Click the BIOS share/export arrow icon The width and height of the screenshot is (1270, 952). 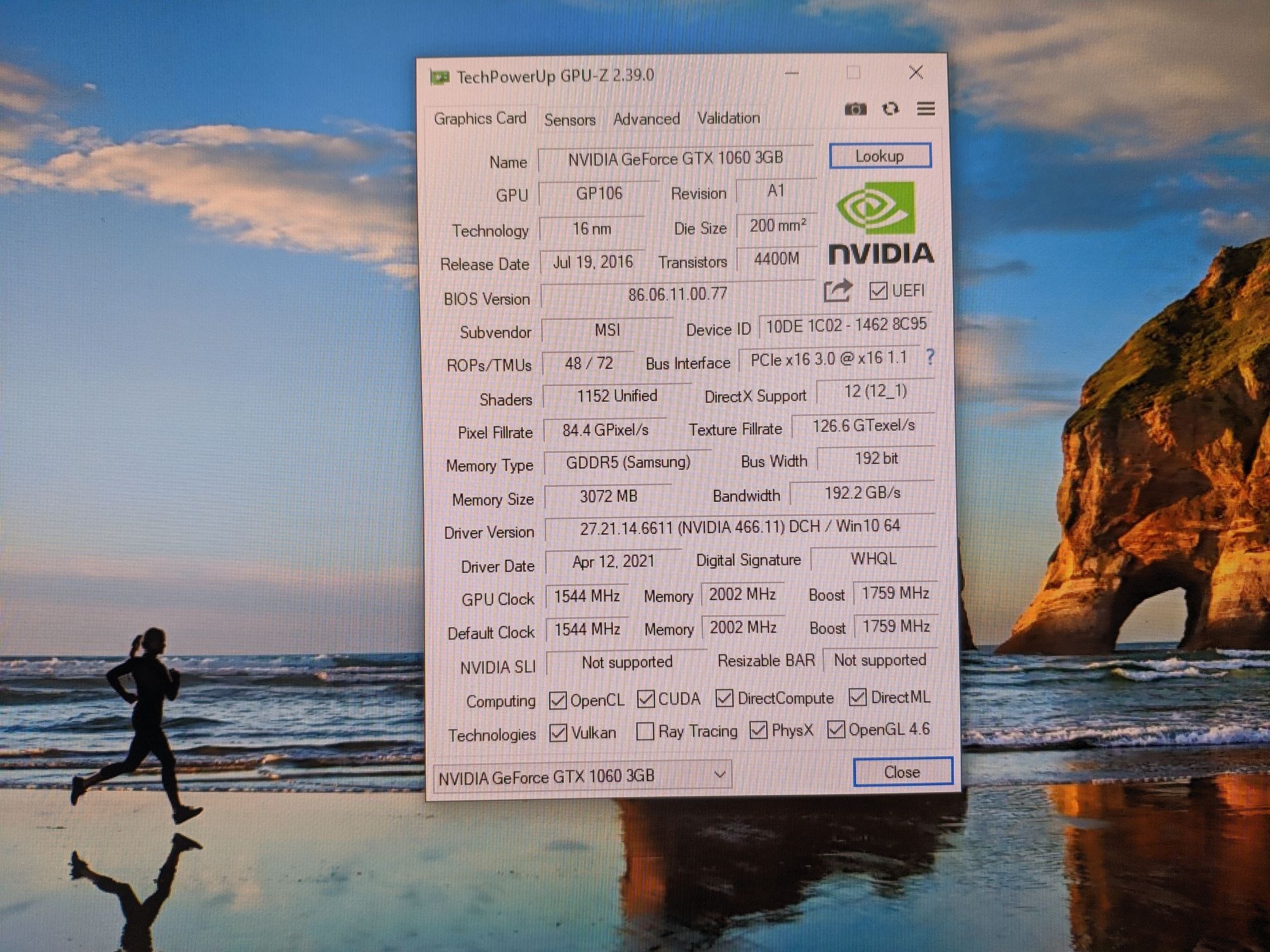click(838, 290)
